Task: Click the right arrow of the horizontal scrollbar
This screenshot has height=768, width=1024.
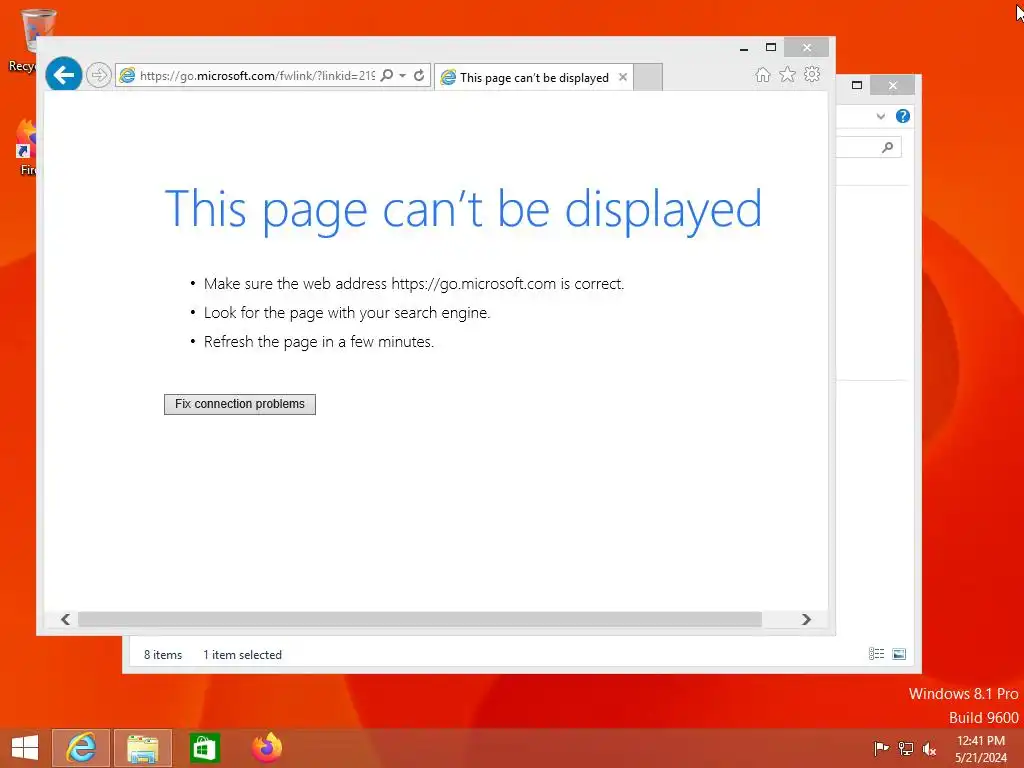Action: (807, 619)
